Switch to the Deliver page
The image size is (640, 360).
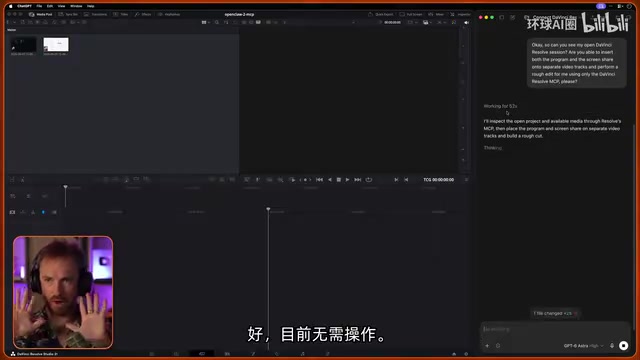tap(327, 354)
